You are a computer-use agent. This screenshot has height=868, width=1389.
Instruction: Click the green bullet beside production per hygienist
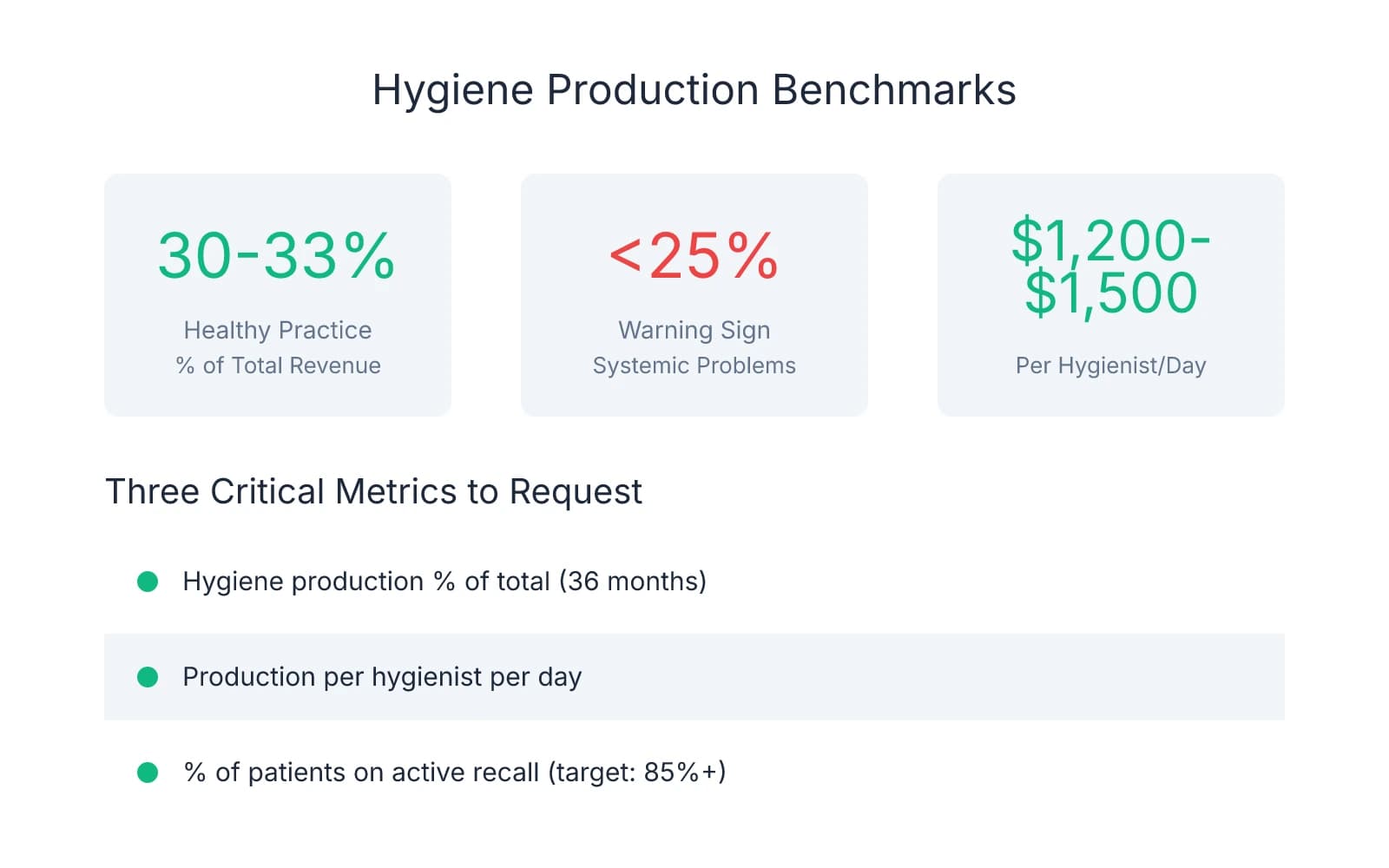pyautogui.click(x=148, y=677)
